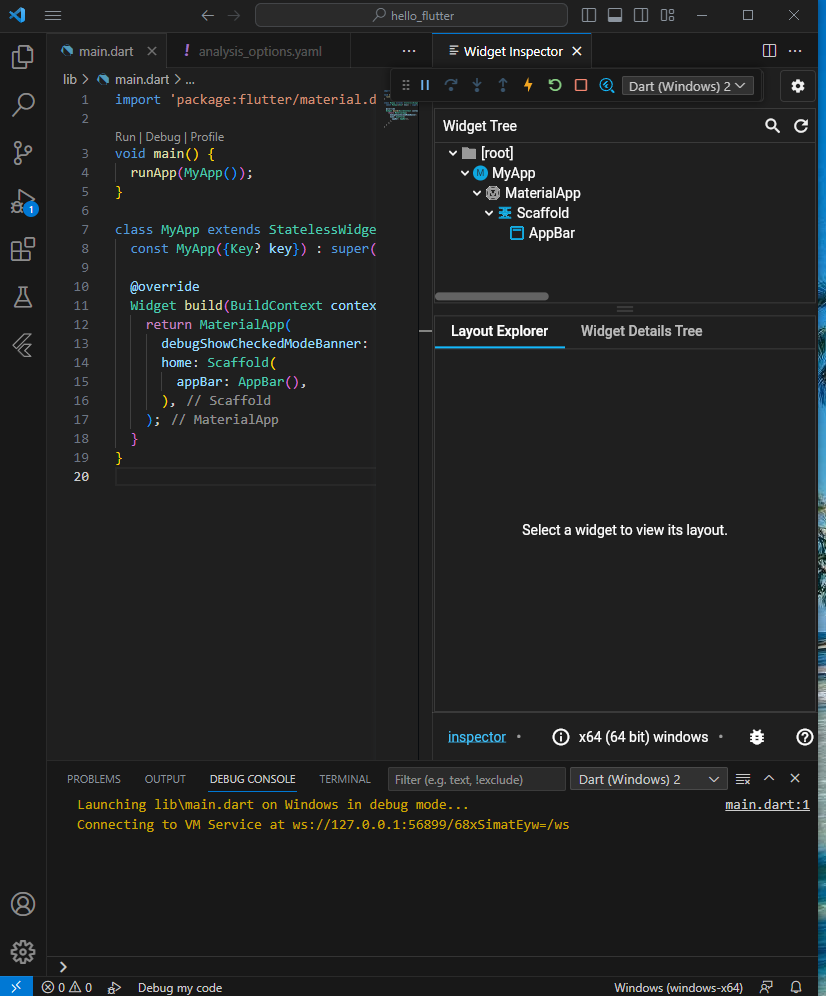This screenshot has height=996, width=826.
Task: Switch to analysis_options.yaml tab
Action: tap(260, 51)
